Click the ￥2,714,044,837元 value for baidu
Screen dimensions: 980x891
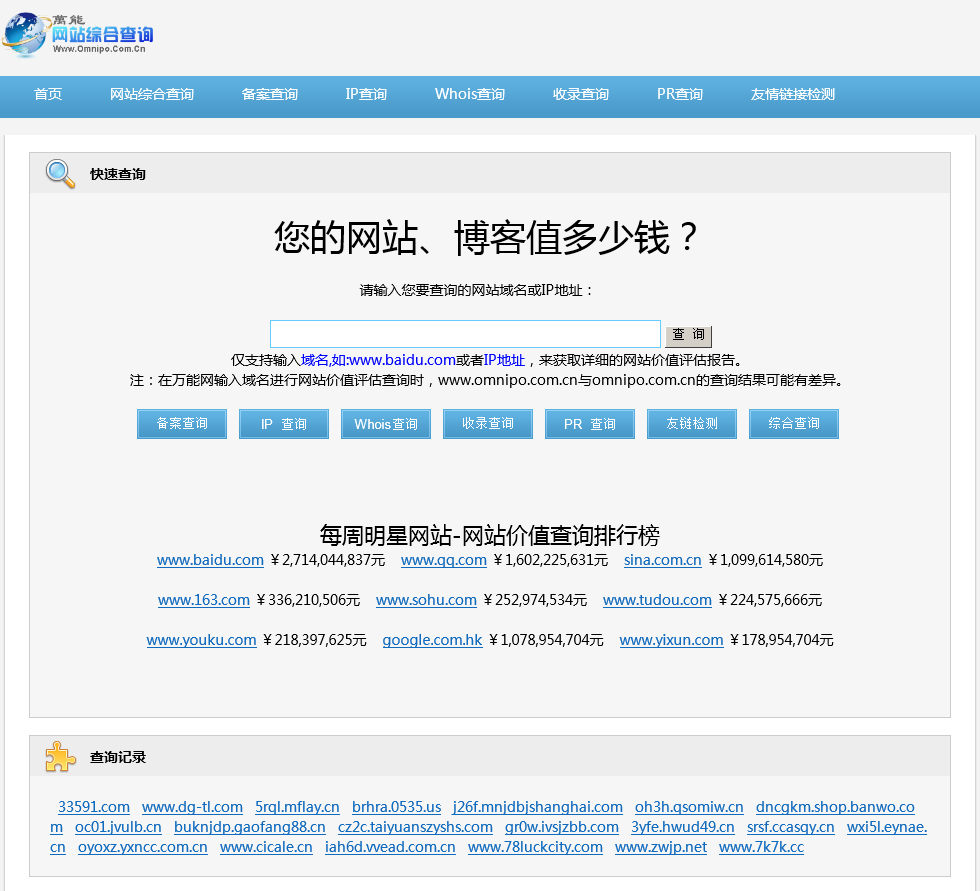[x=328, y=560]
